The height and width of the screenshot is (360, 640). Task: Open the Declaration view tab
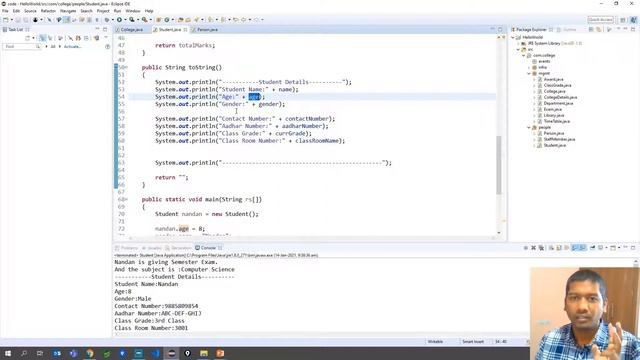[179, 248]
